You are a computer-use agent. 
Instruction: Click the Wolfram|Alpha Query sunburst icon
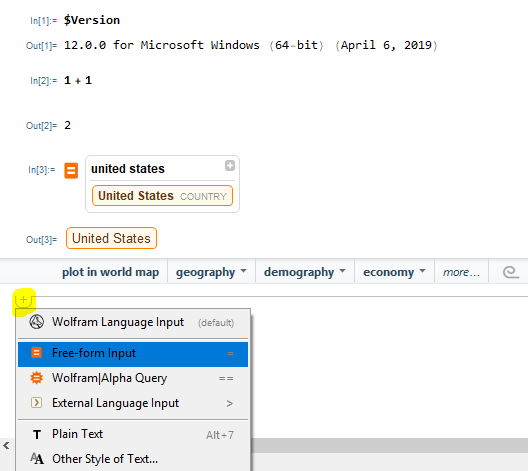pos(36,378)
